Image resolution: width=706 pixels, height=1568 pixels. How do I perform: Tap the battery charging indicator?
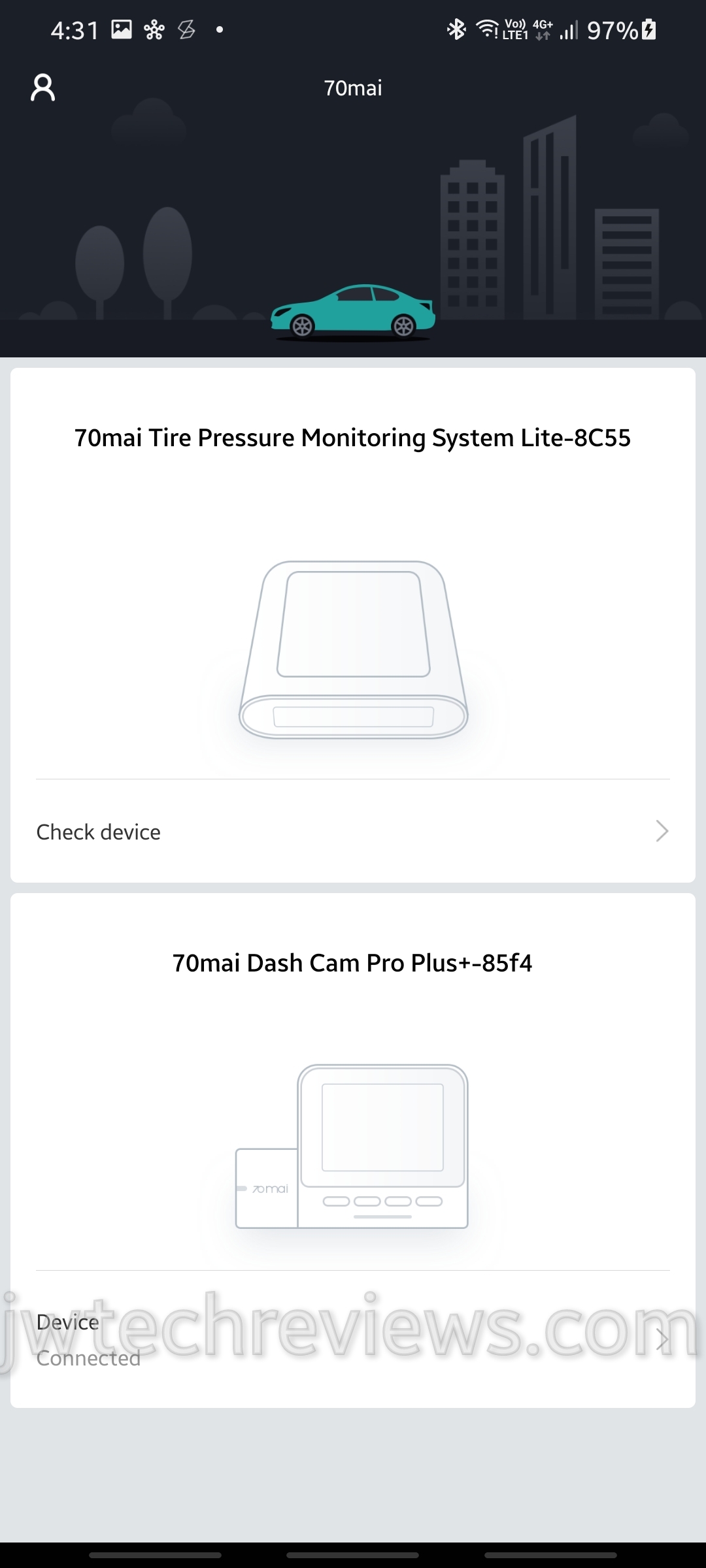(x=649, y=29)
